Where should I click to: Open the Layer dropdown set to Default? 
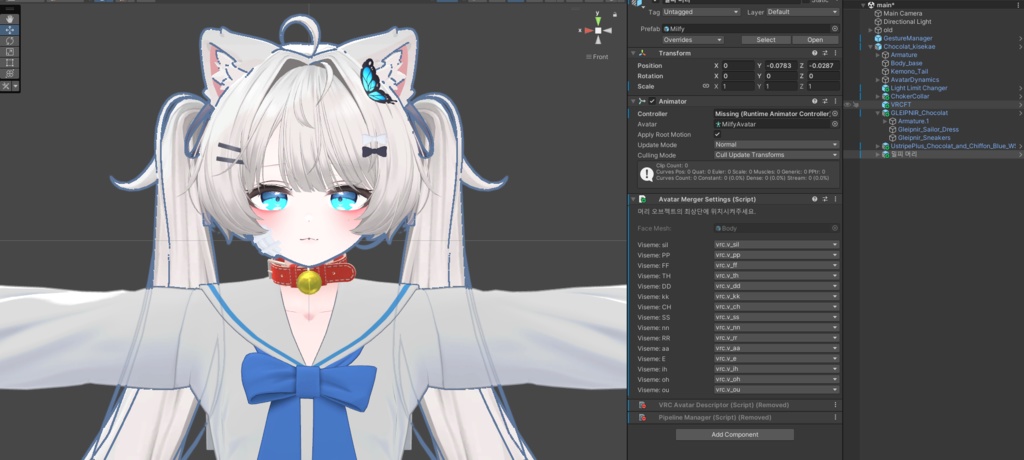pyautogui.click(x=802, y=12)
